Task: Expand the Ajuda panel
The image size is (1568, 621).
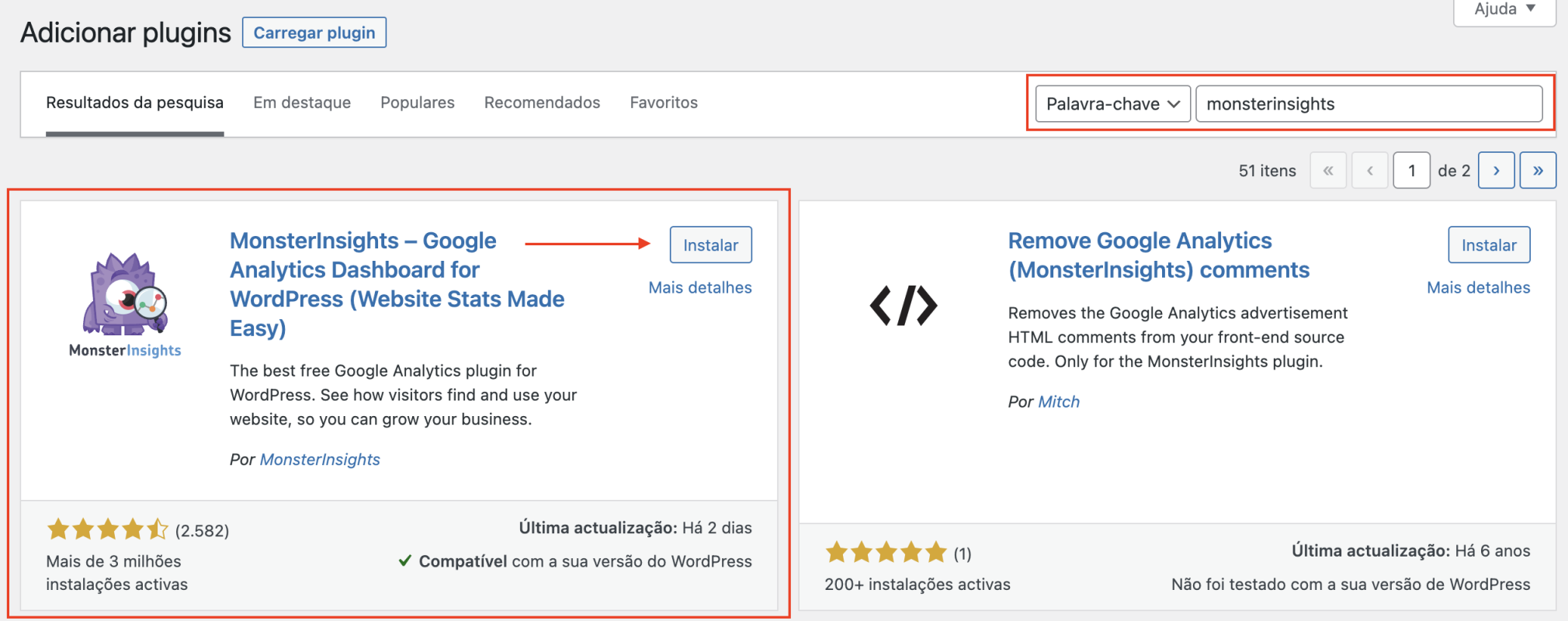Action: (x=1504, y=9)
